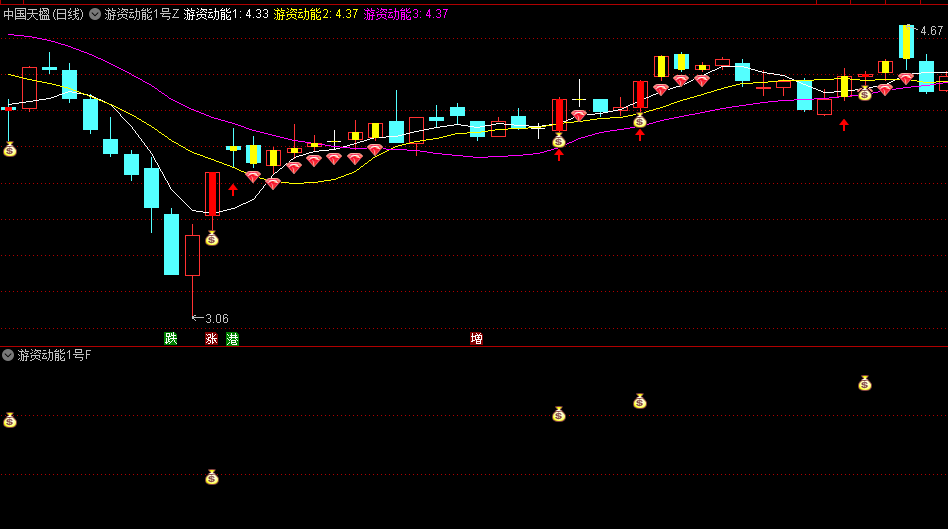Viewport: 948px width, 529px height.
Task: Open the dropdown beside 中国天楹(日线) title
Action: tap(95, 14)
